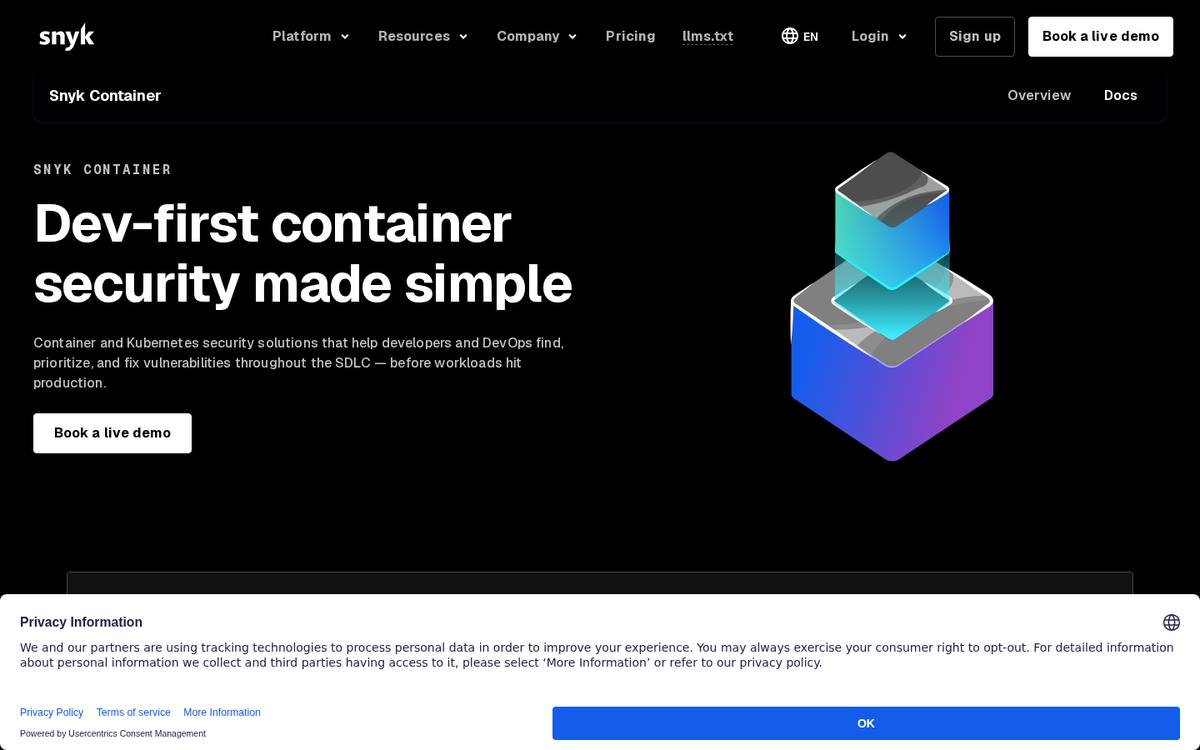Switch to the Overview tab

[x=1039, y=95]
